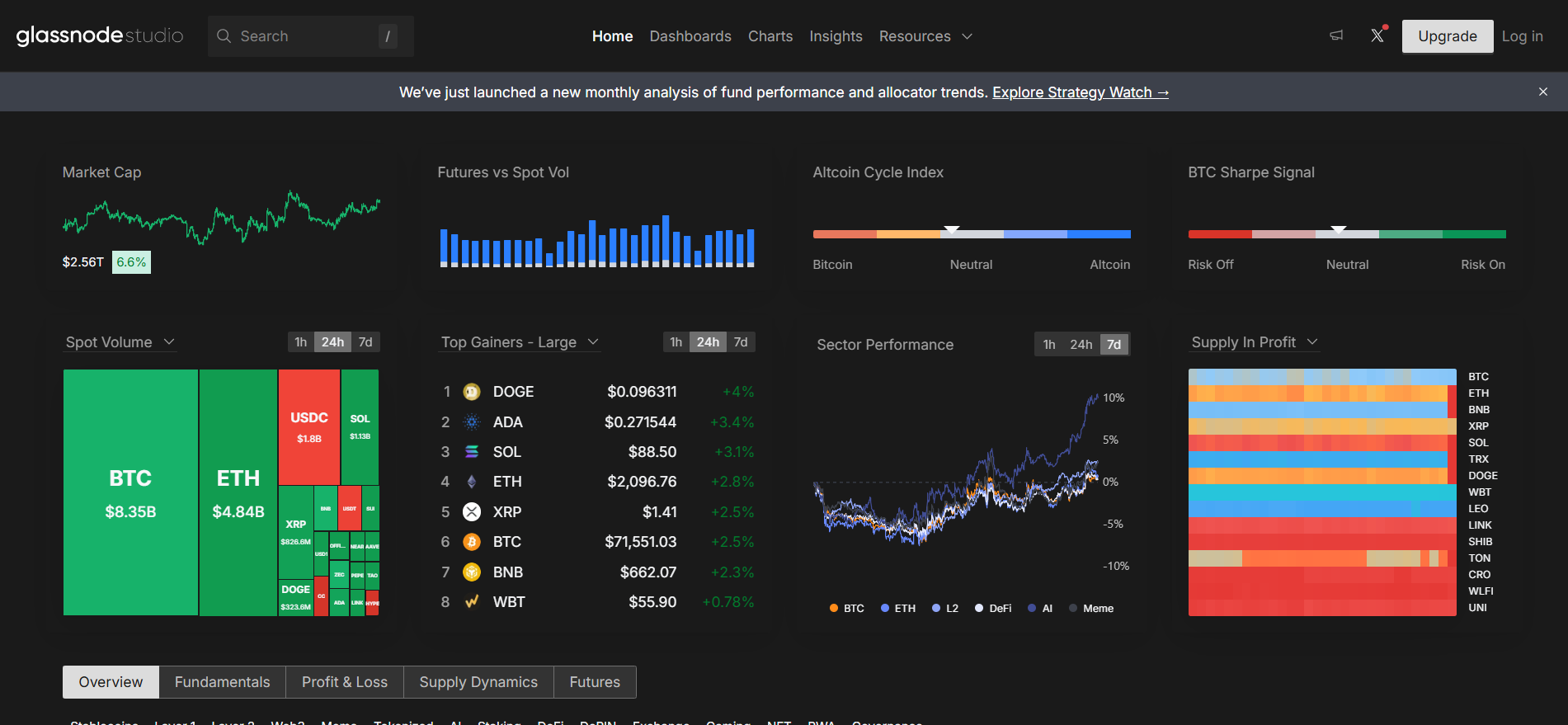Click the DOGE coin icon in gainers
This screenshot has width=1568, height=725.
point(472,392)
